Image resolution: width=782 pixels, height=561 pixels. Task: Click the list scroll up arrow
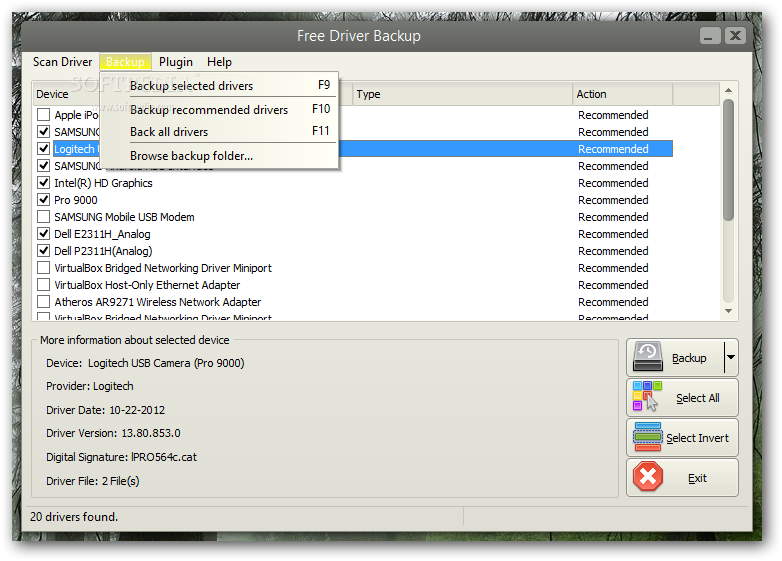click(729, 91)
